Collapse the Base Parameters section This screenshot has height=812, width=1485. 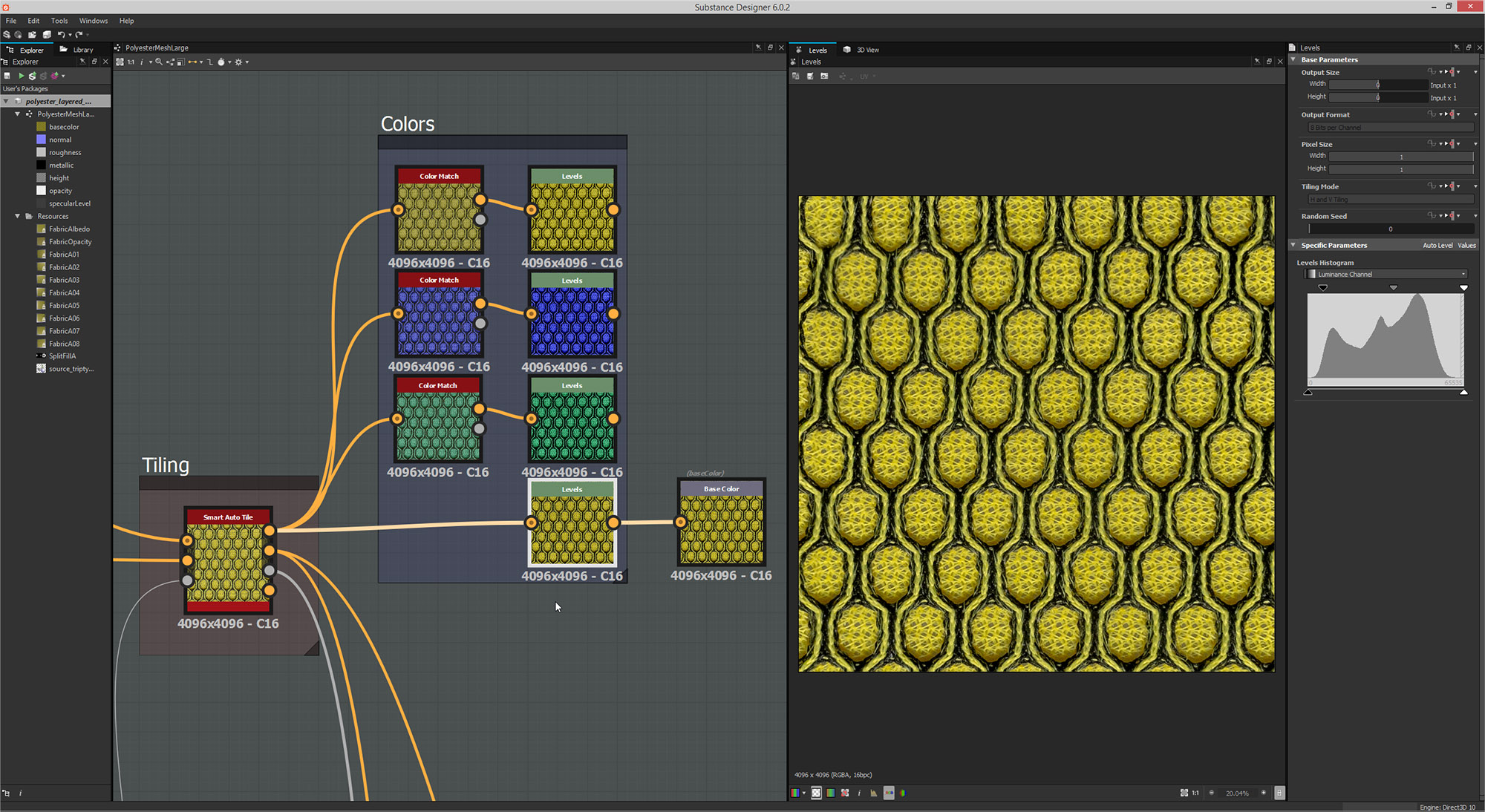[x=1293, y=59]
